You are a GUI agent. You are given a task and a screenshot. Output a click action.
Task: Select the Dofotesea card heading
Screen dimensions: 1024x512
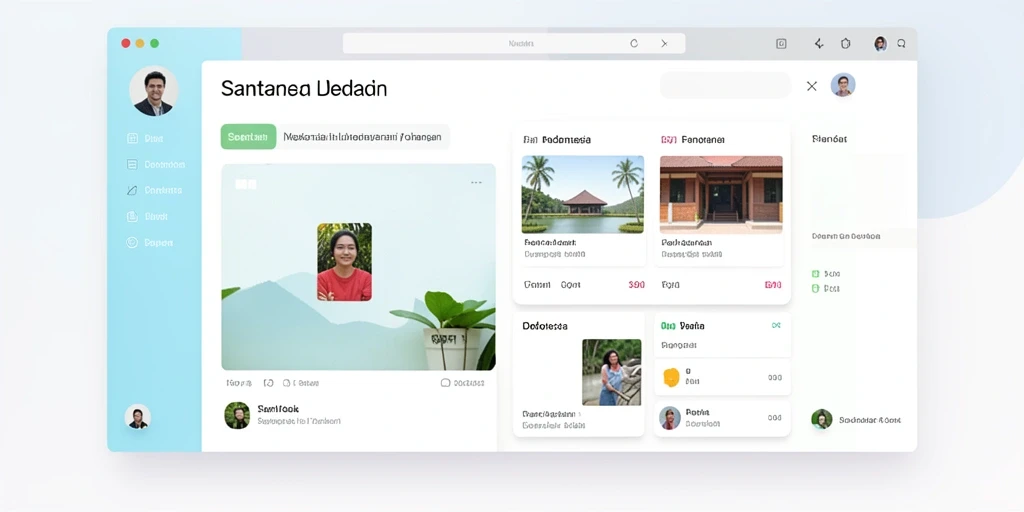545,326
